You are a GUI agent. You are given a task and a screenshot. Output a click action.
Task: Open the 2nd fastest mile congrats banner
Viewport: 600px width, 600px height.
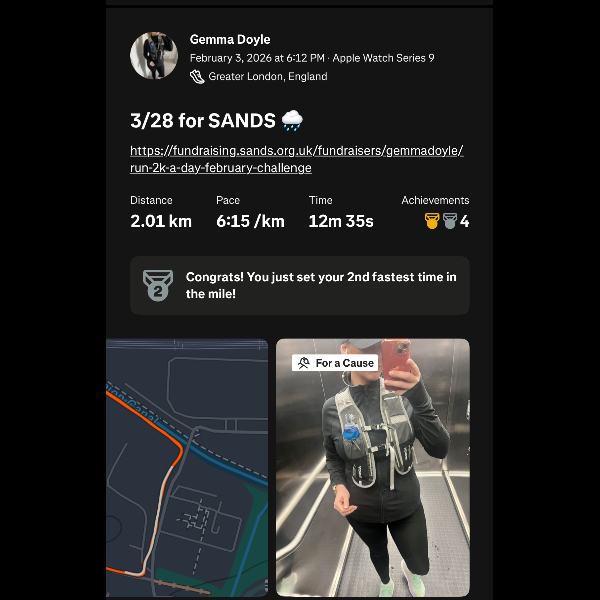[x=300, y=285]
